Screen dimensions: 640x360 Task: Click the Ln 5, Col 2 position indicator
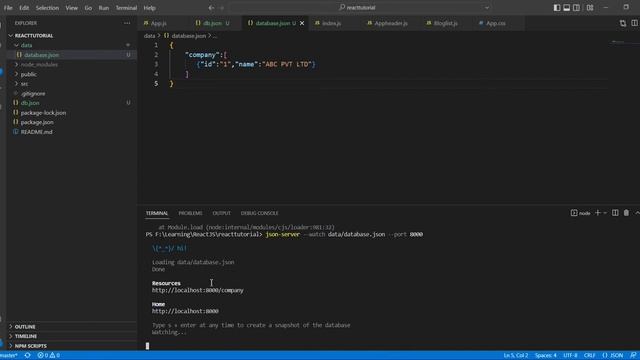516,356
